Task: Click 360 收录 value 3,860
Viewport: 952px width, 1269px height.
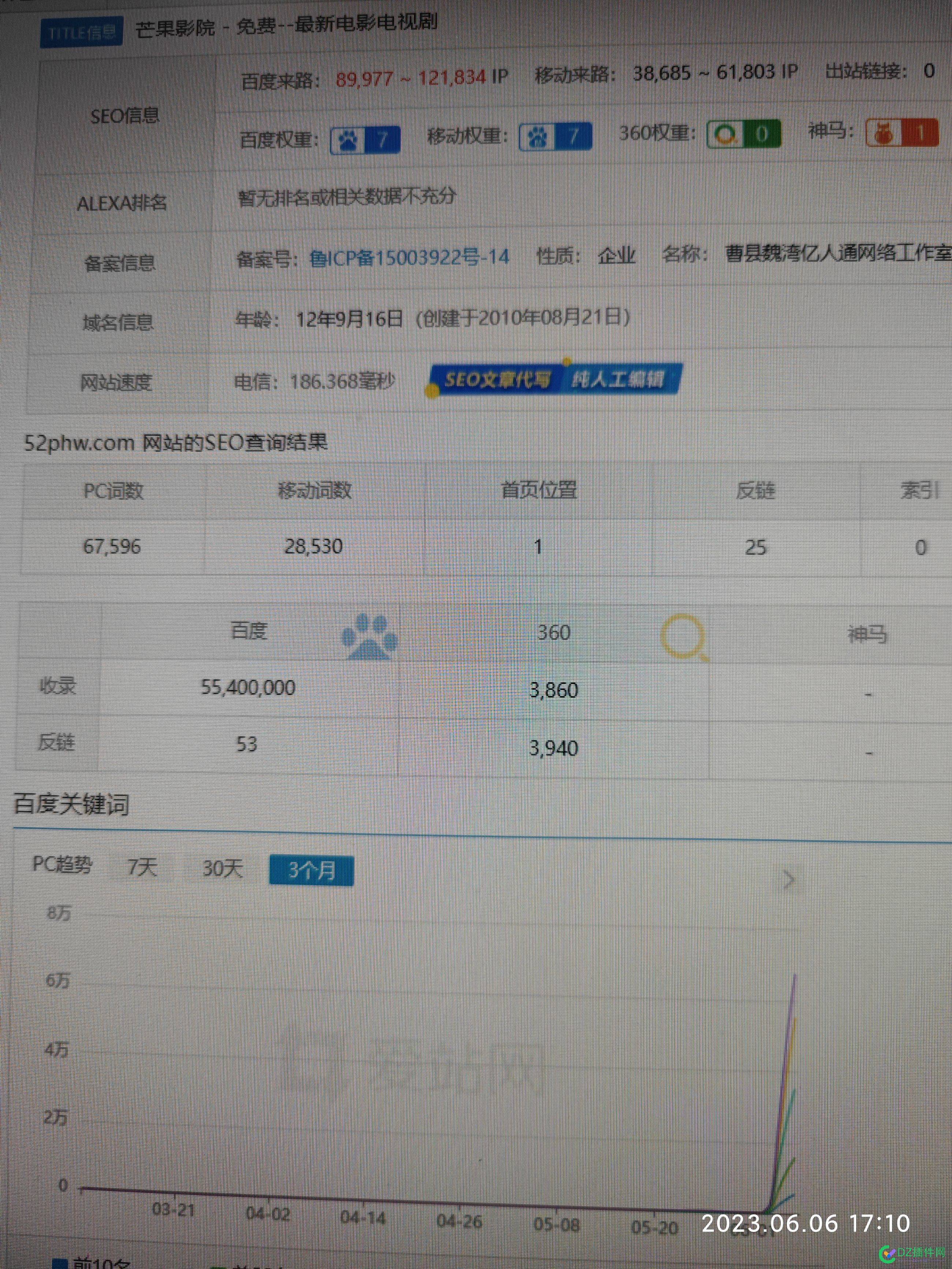Action: coord(554,690)
